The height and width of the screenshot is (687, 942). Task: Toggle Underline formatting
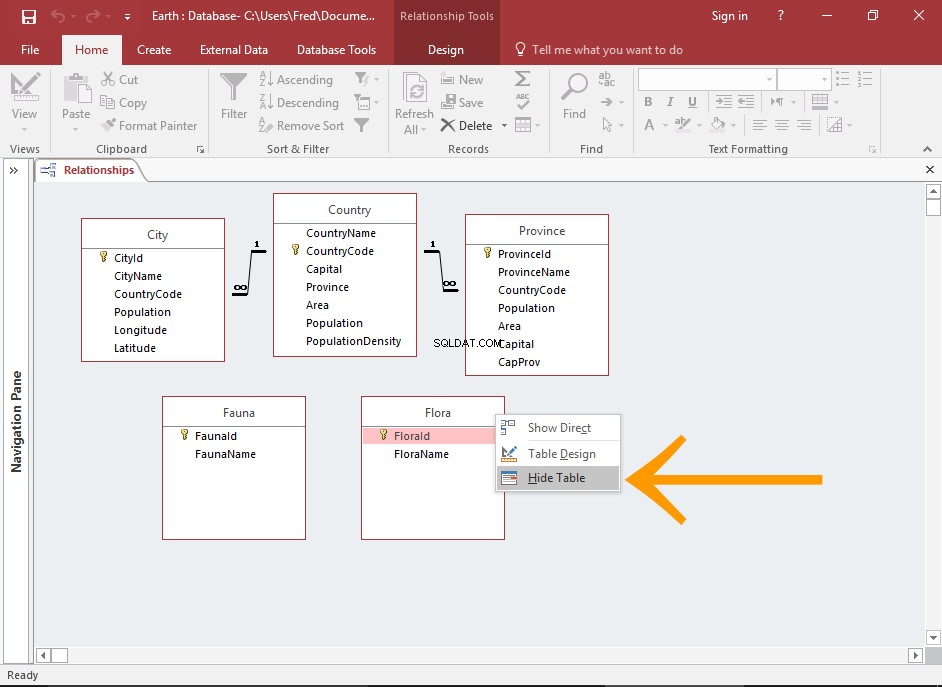[693, 101]
